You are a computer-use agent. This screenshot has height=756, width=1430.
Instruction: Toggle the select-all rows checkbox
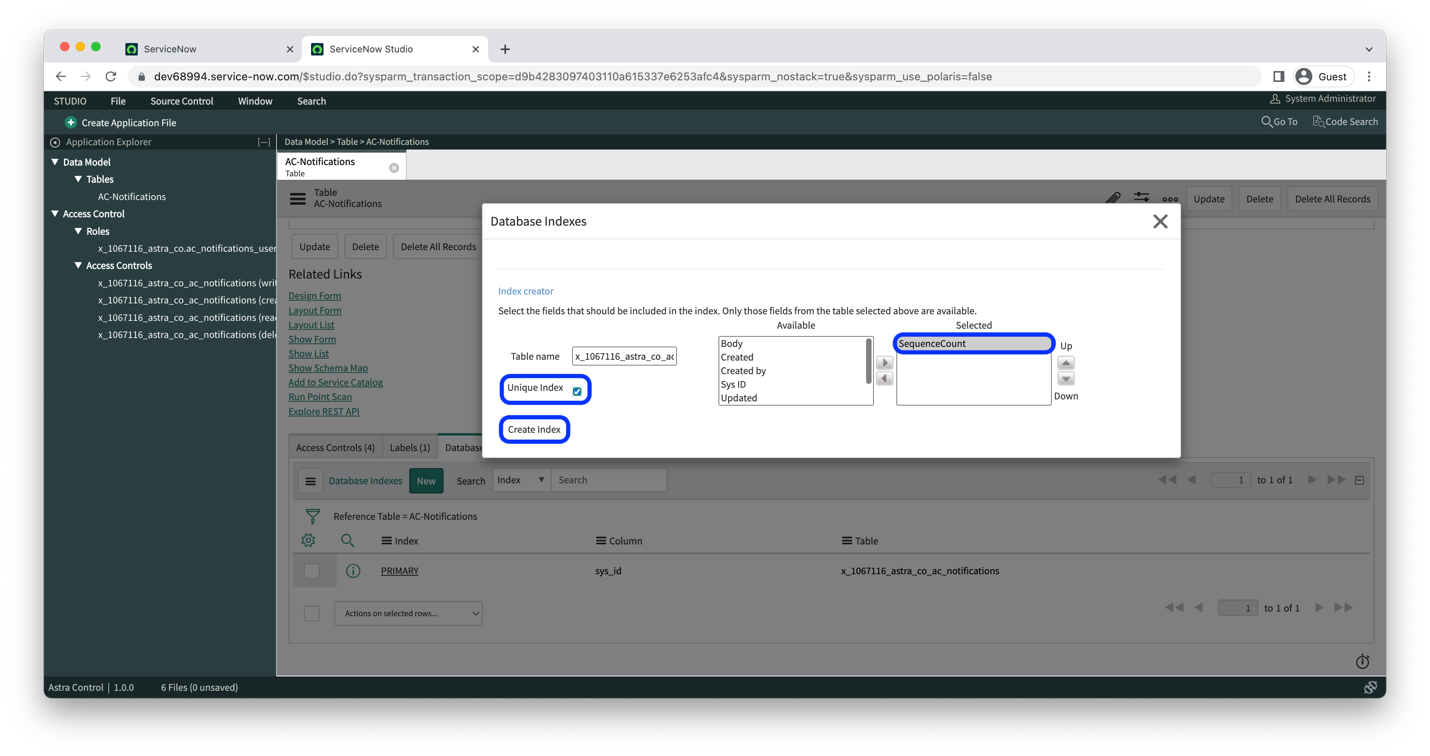click(312, 613)
